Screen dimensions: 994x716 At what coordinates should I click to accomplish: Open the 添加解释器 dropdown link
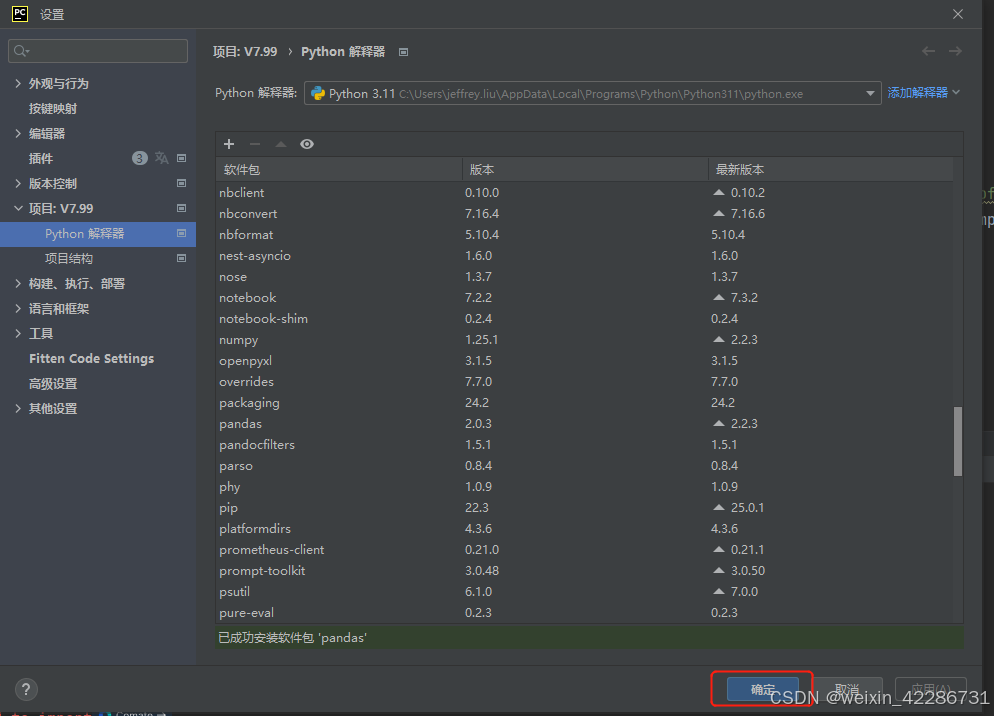pos(924,93)
